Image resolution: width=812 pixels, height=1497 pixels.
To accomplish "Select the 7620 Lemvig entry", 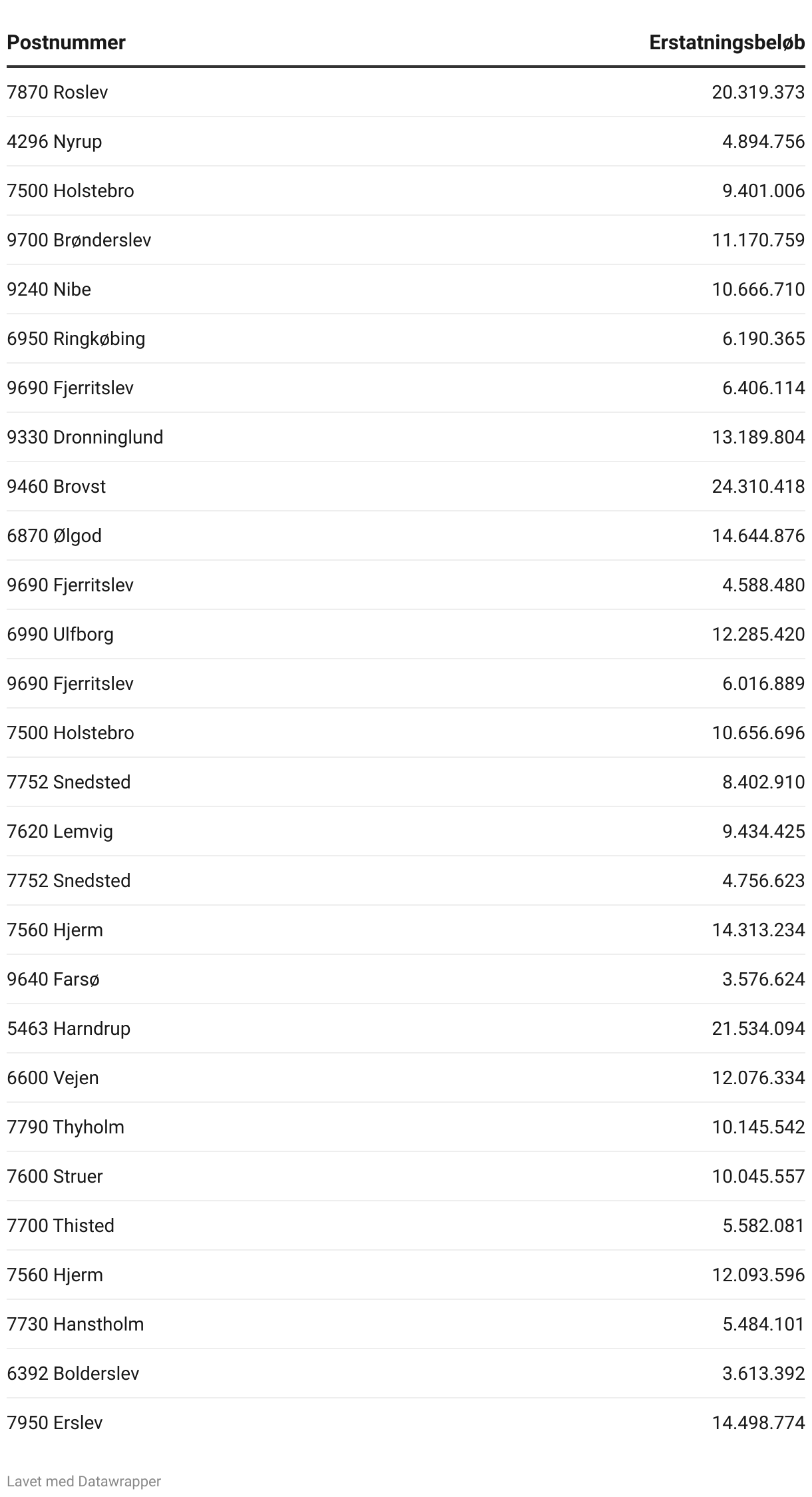I will coord(60,831).
